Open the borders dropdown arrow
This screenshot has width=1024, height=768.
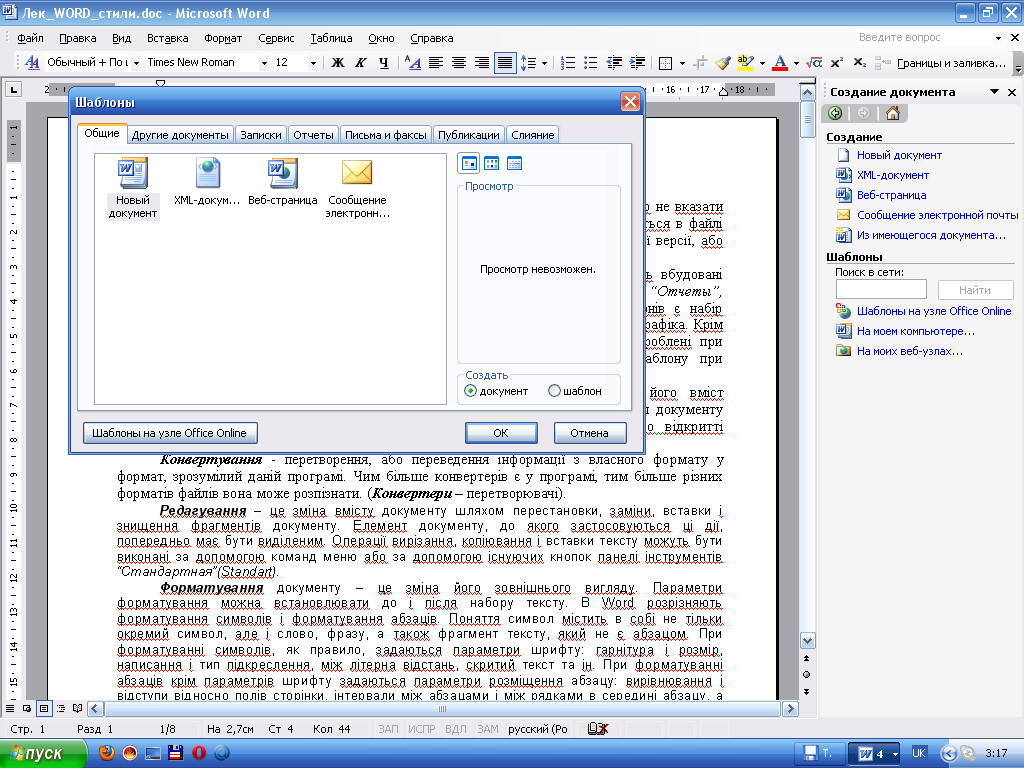pyautogui.click(x=682, y=63)
